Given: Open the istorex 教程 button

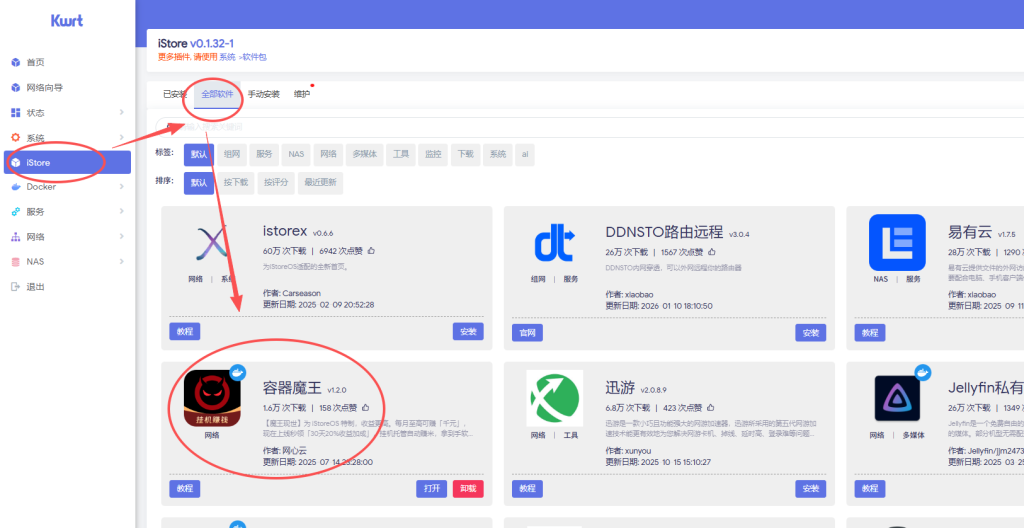Looking at the screenshot, I should coord(185,332).
